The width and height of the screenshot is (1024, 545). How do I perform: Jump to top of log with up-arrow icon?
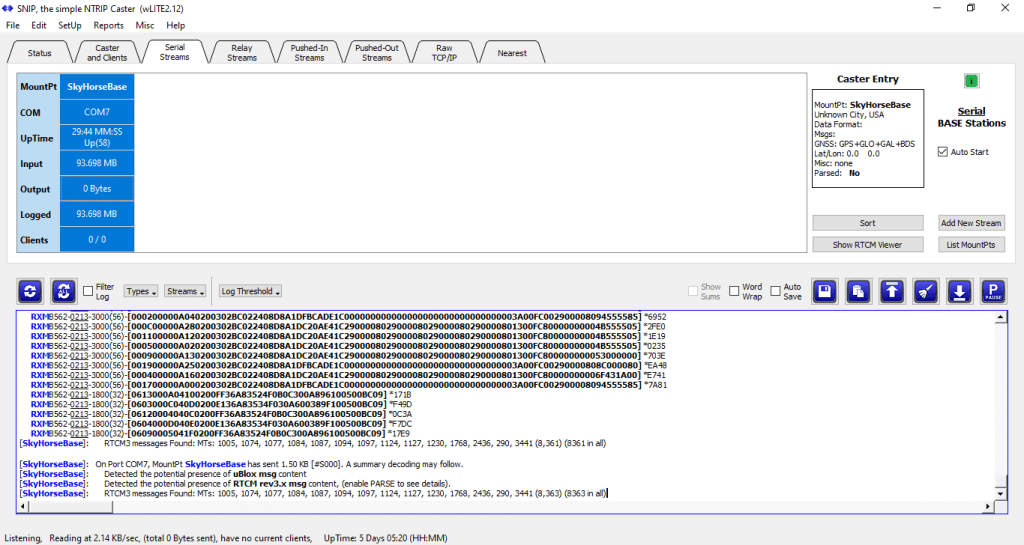click(892, 291)
